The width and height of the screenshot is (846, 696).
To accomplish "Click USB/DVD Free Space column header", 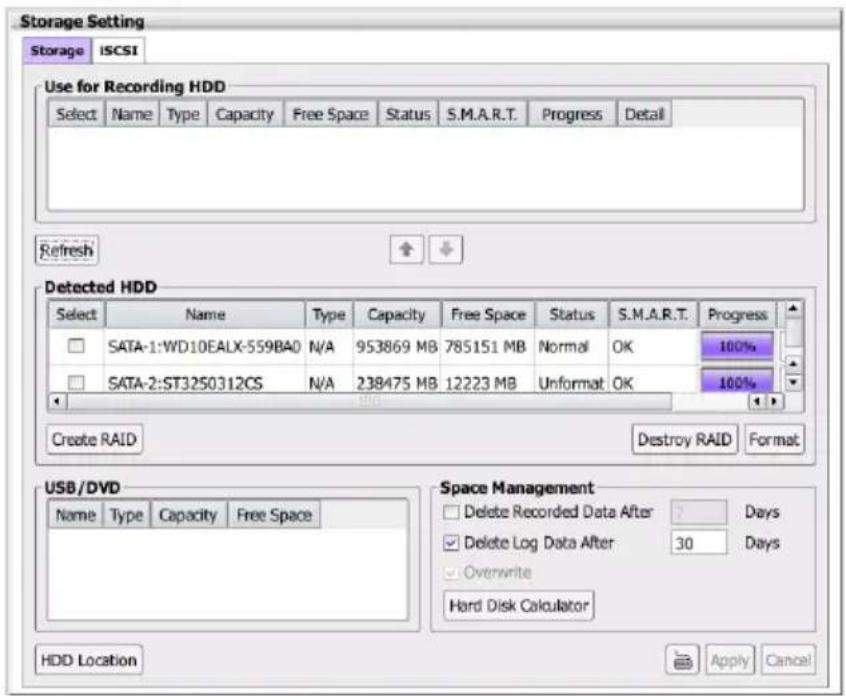I will (x=274, y=515).
